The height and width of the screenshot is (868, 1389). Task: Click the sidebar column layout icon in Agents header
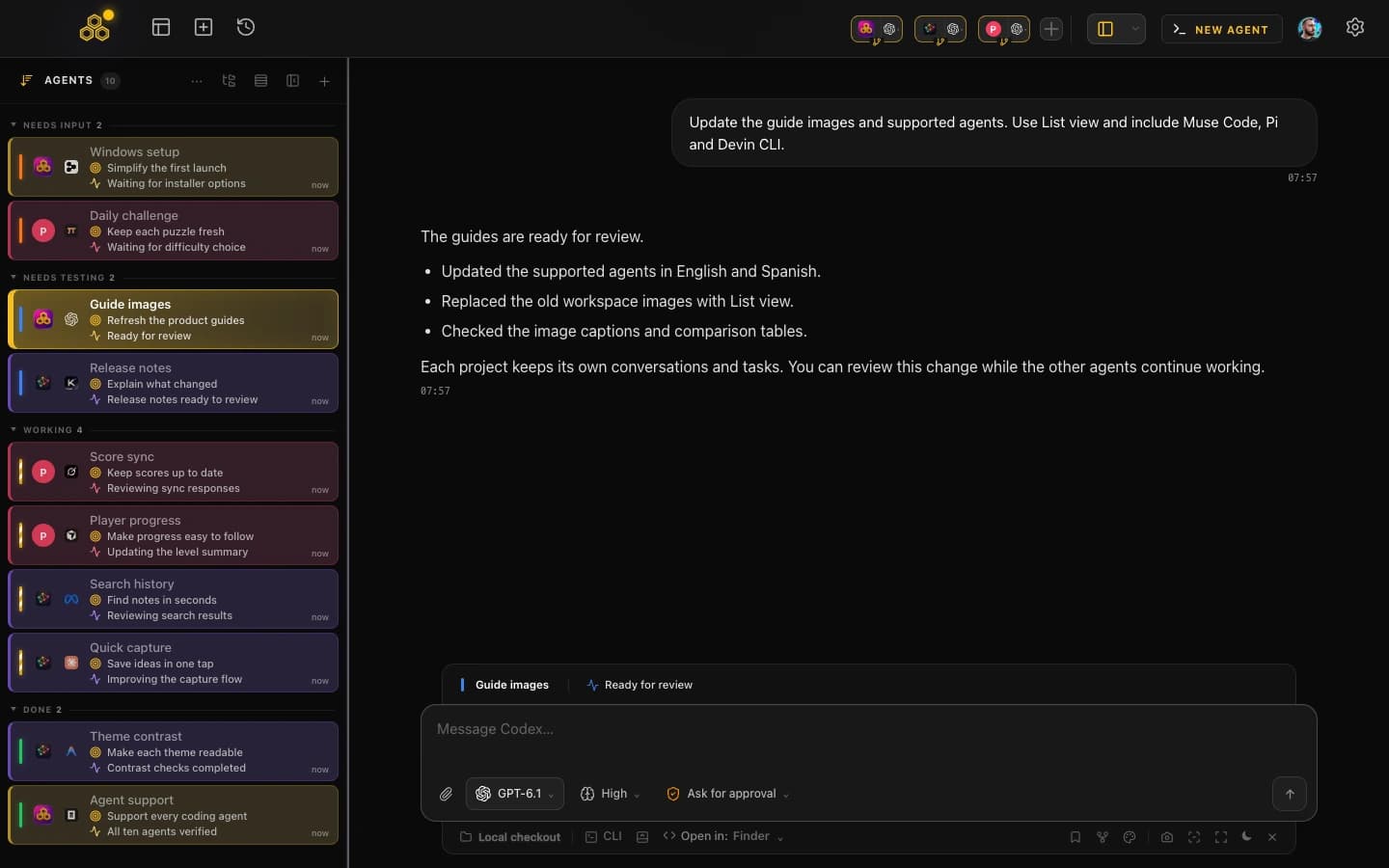pos(292,81)
